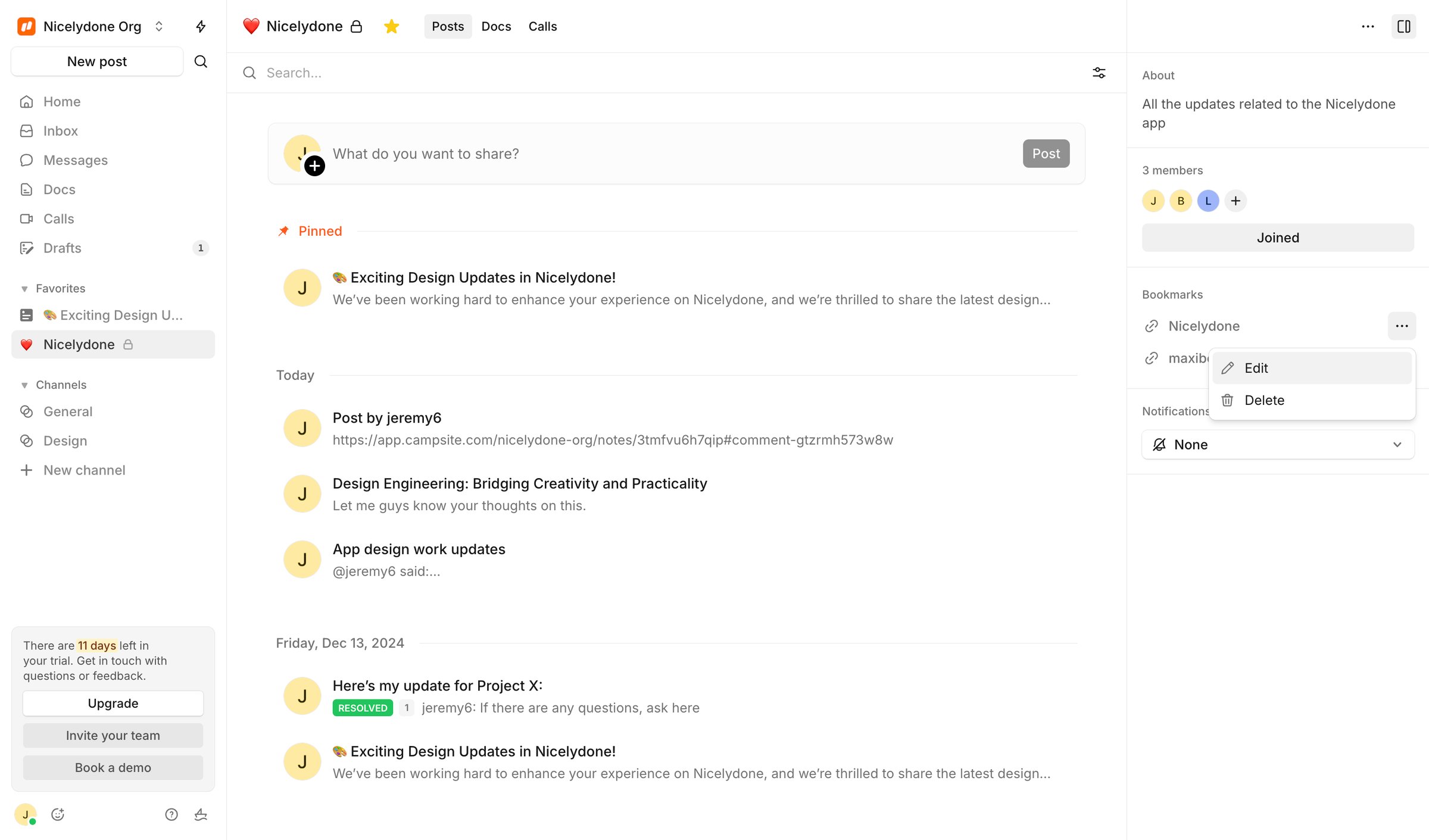Open channel more options ellipsis in header

1368,26
